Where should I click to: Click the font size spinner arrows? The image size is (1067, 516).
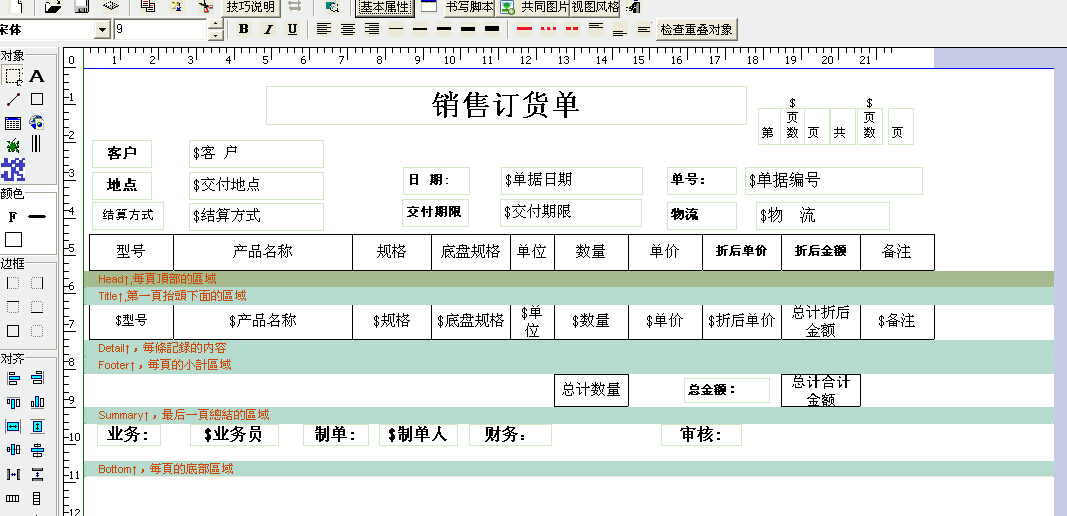coord(215,29)
